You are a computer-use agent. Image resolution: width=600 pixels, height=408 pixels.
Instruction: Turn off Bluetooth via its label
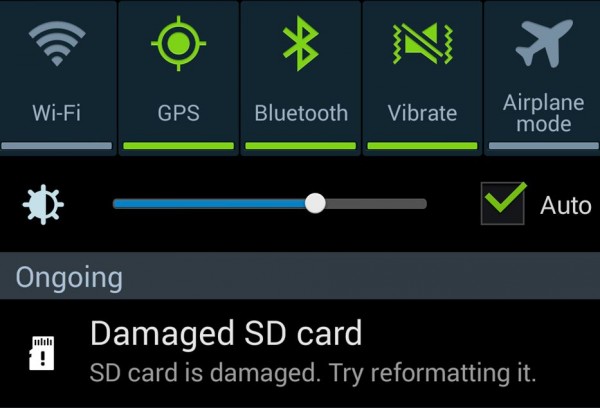[x=301, y=113]
